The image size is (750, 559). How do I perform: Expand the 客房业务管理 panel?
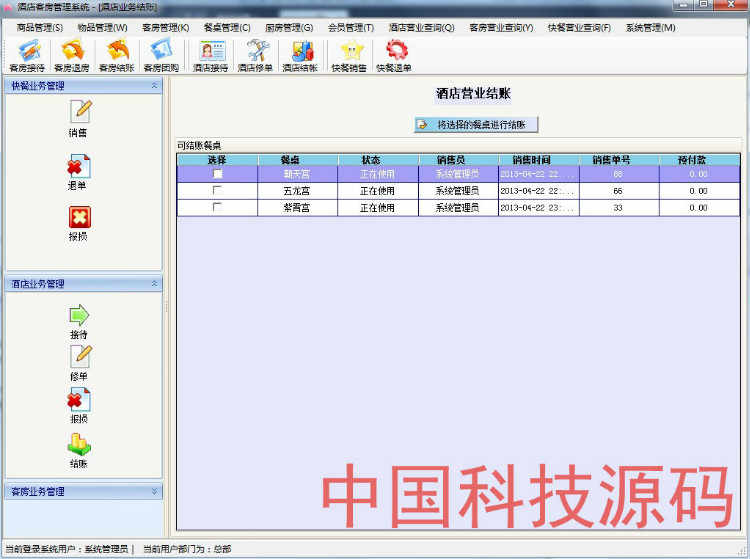point(154,491)
